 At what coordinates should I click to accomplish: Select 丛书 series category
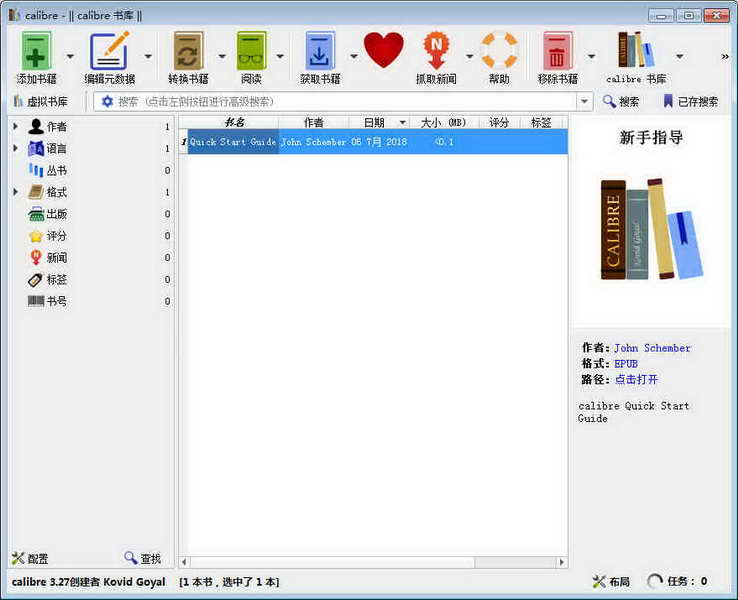click(x=56, y=170)
